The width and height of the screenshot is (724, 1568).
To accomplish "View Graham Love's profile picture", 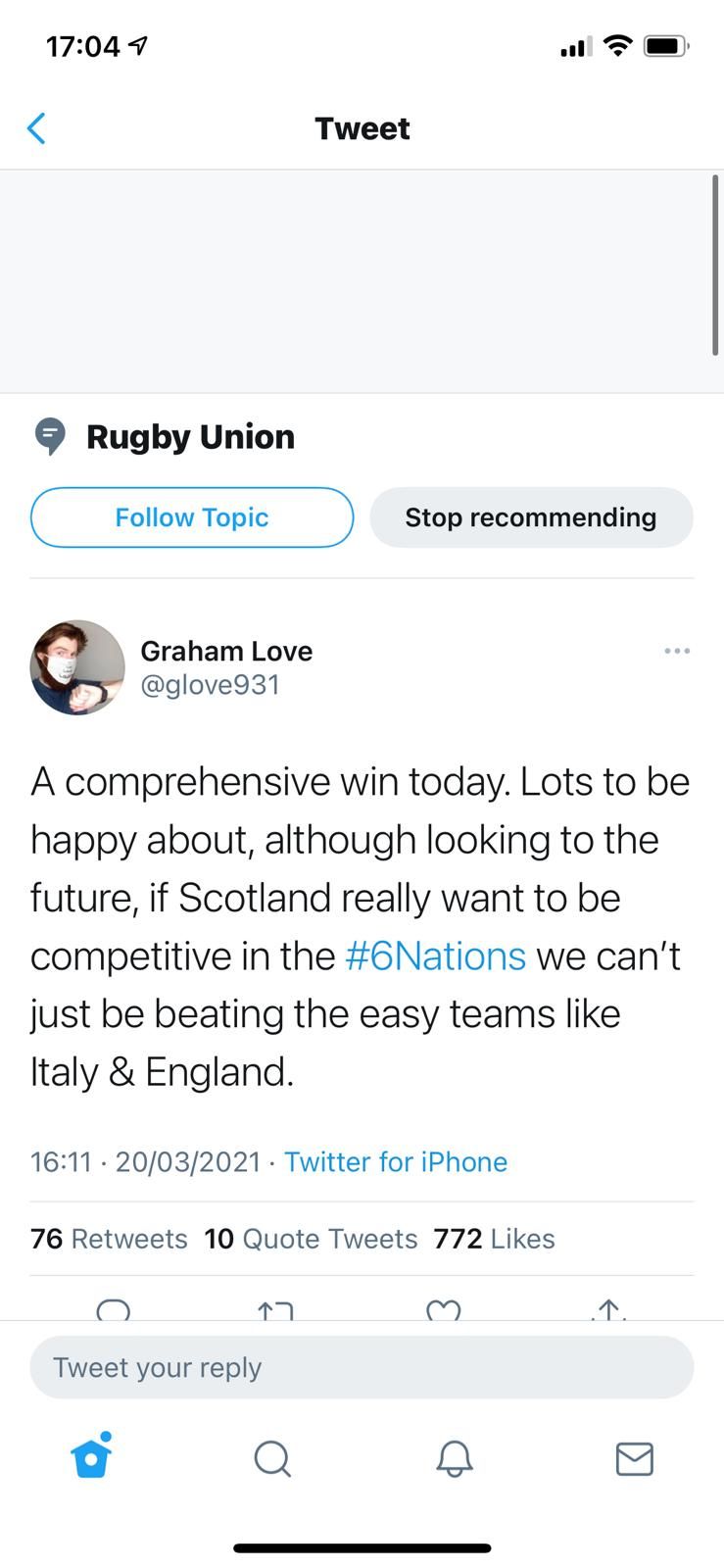I will coord(77,667).
